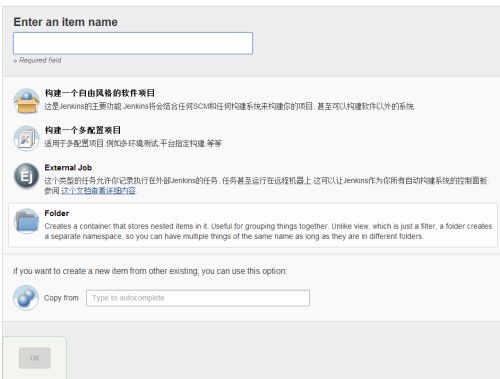Select the External Job Ej icon

[26, 176]
